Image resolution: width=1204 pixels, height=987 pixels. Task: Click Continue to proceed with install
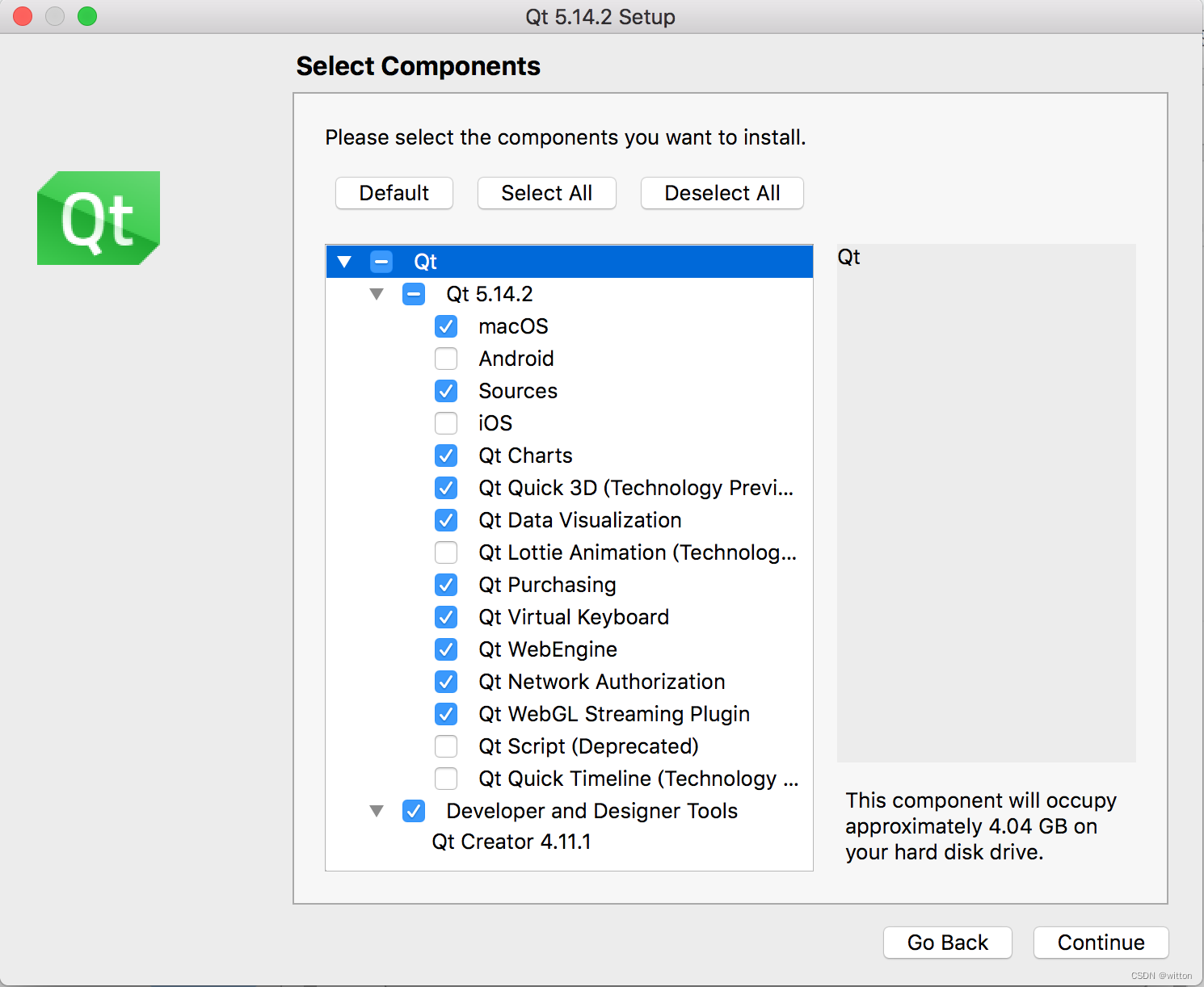click(1101, 943)
